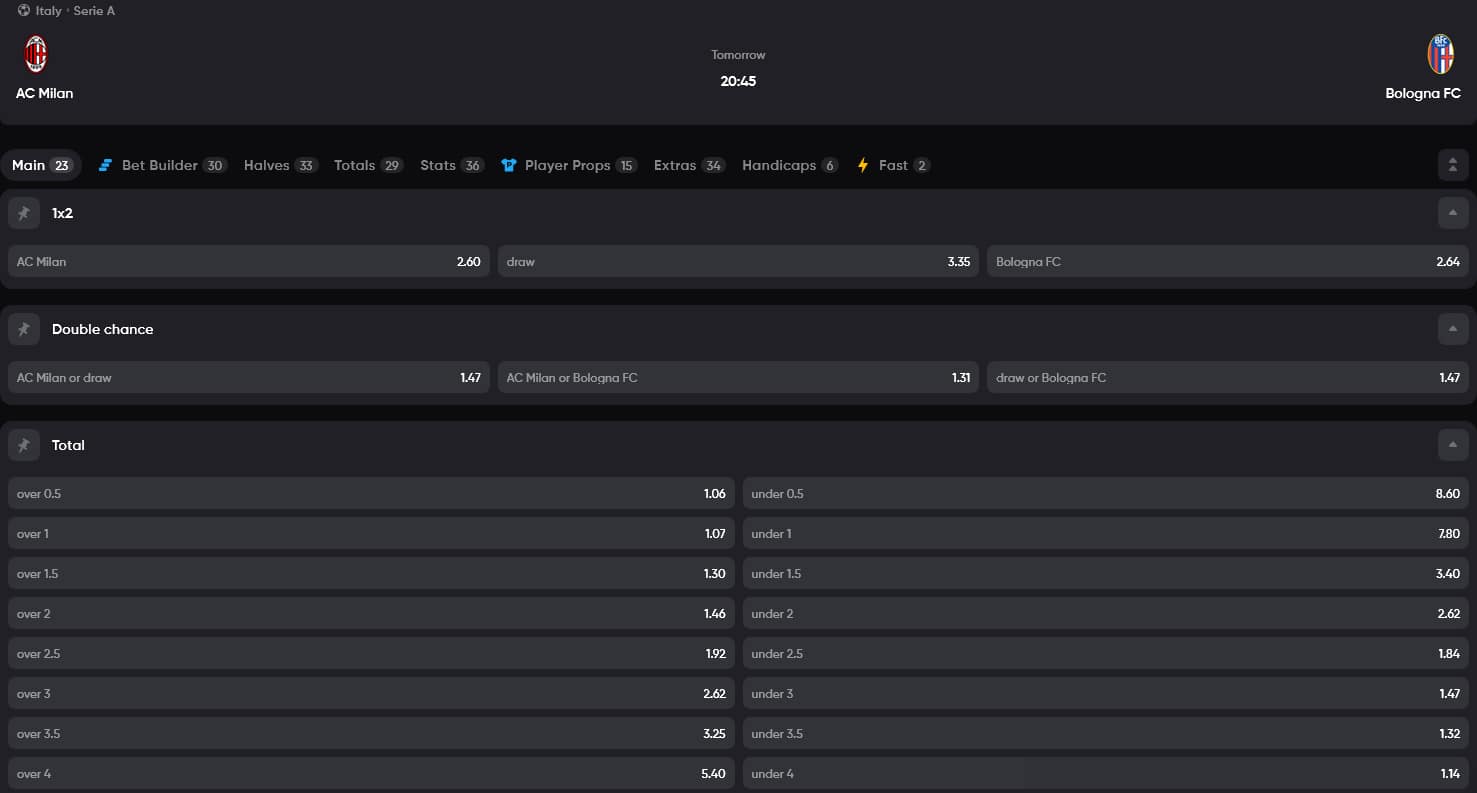Image resolution: width=1477 pixels, height=793 pixels.
Task: Click the Bologna FC club crest
Action: (1440, 54)
